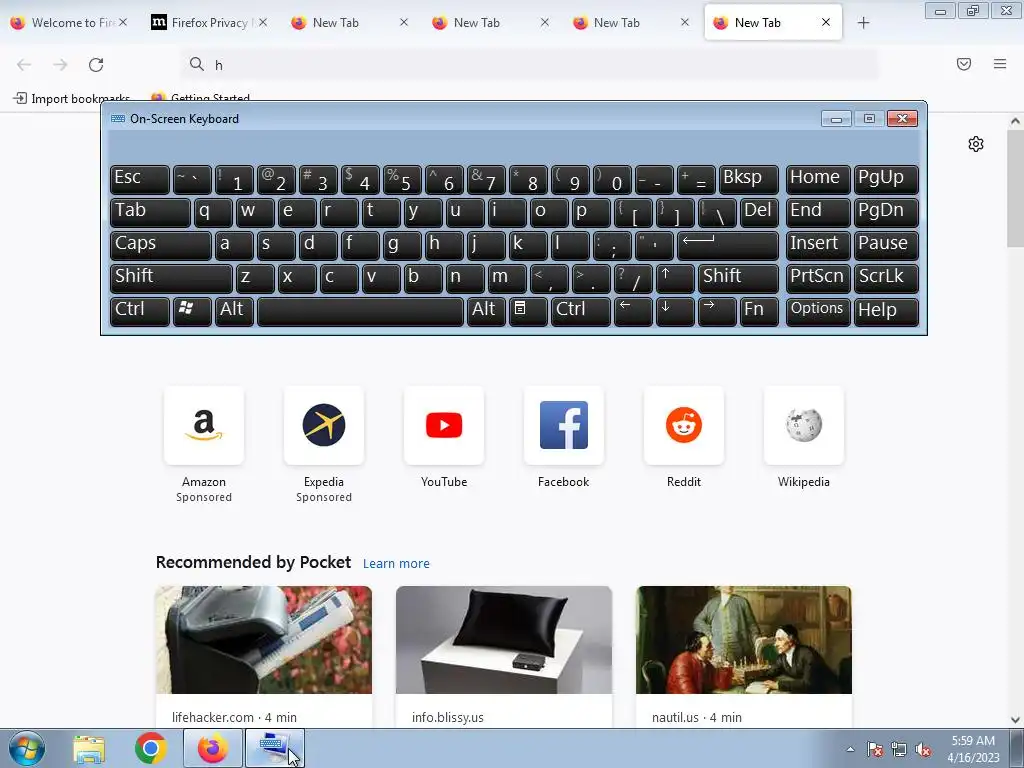This screenshot has width=1024, height=768.
Task: Click the Bksp key on the keyboard
Action: click(748, 180)
